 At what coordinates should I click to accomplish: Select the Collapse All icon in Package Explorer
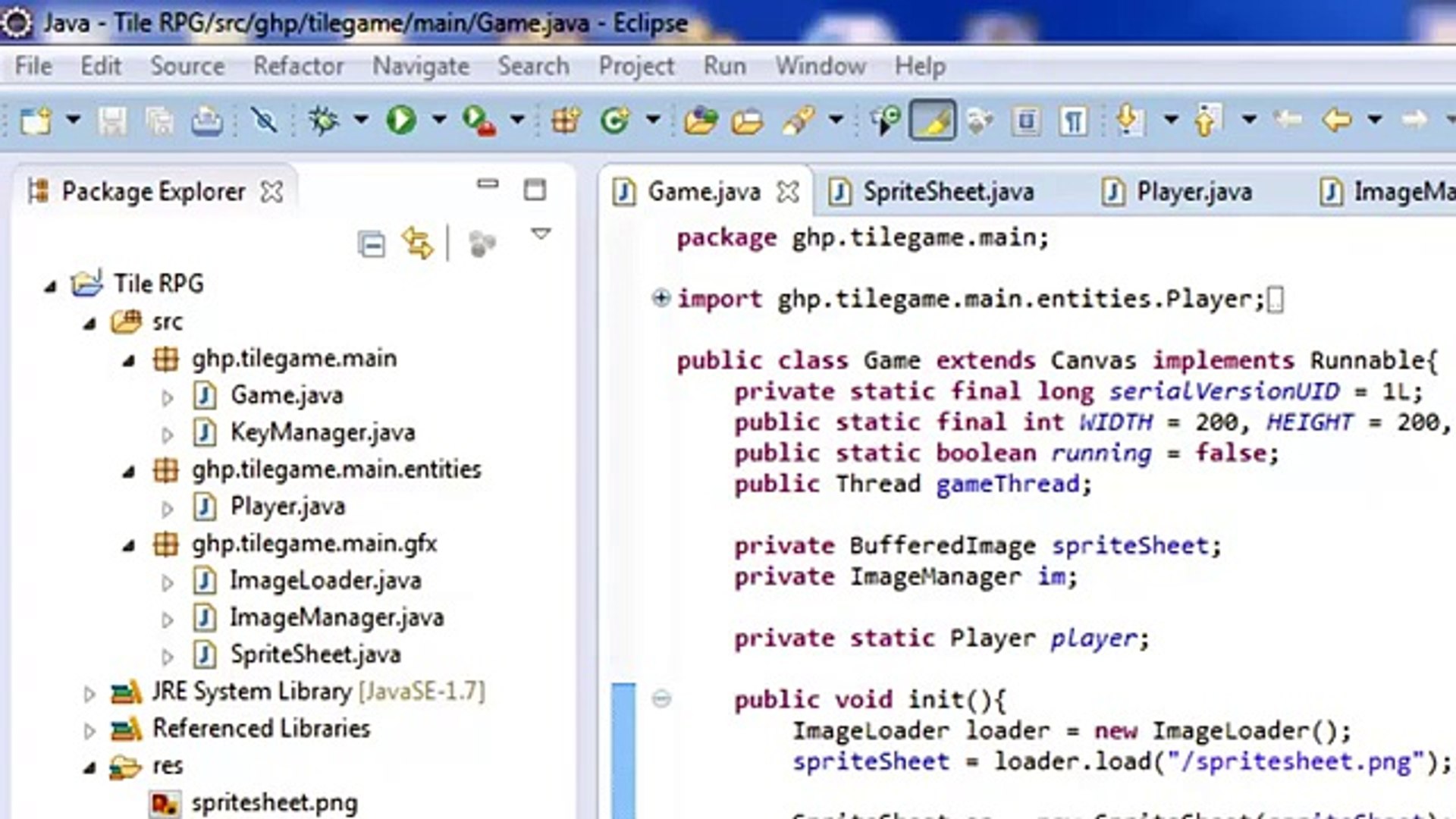click(371, 243)
